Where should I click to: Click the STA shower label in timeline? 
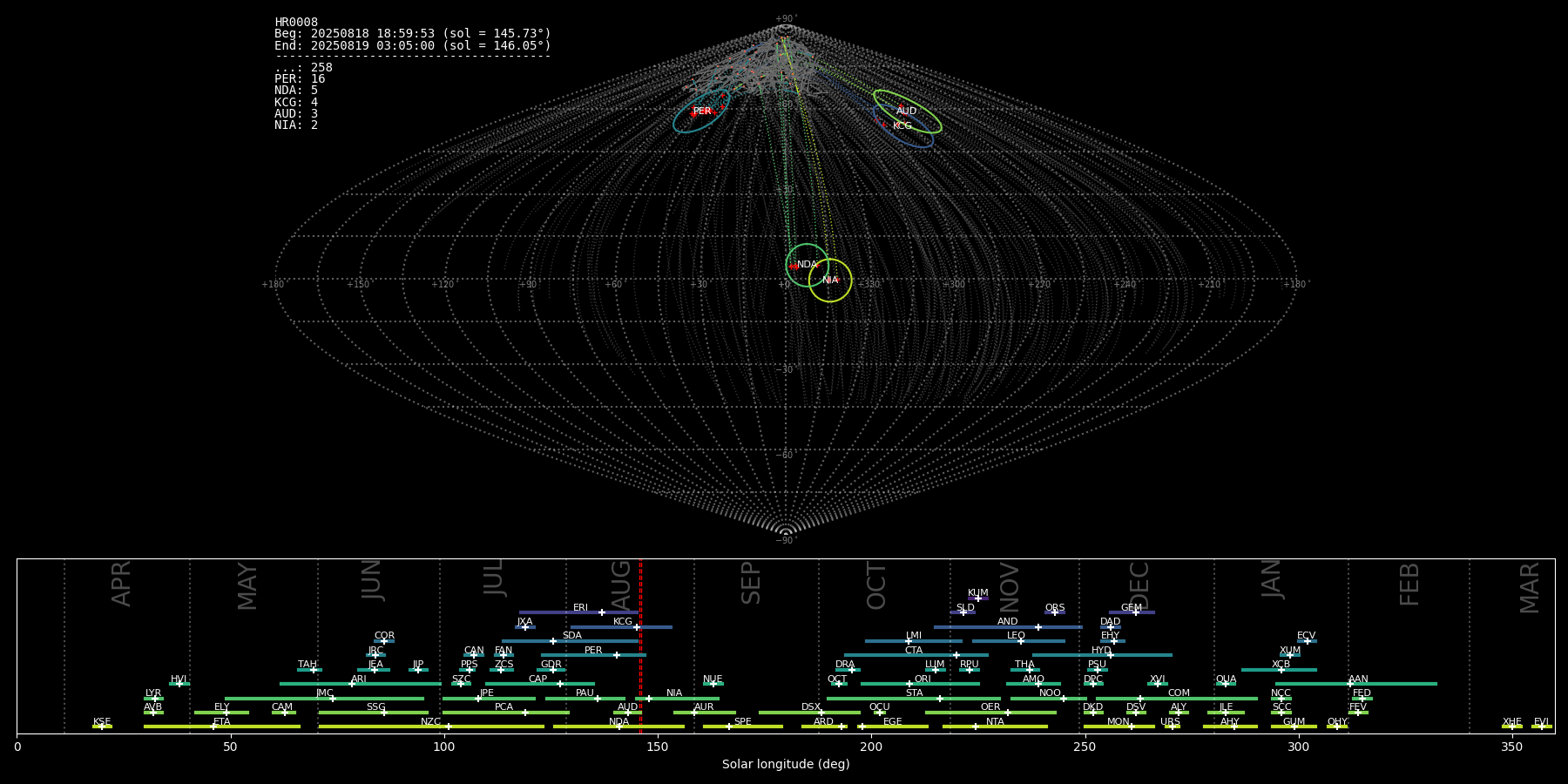coord(914,693)
